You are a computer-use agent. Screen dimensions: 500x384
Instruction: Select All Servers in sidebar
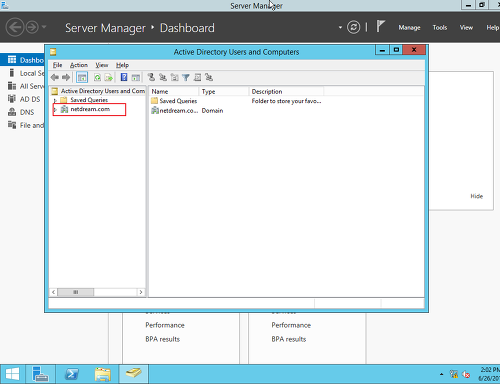point(22,86)
